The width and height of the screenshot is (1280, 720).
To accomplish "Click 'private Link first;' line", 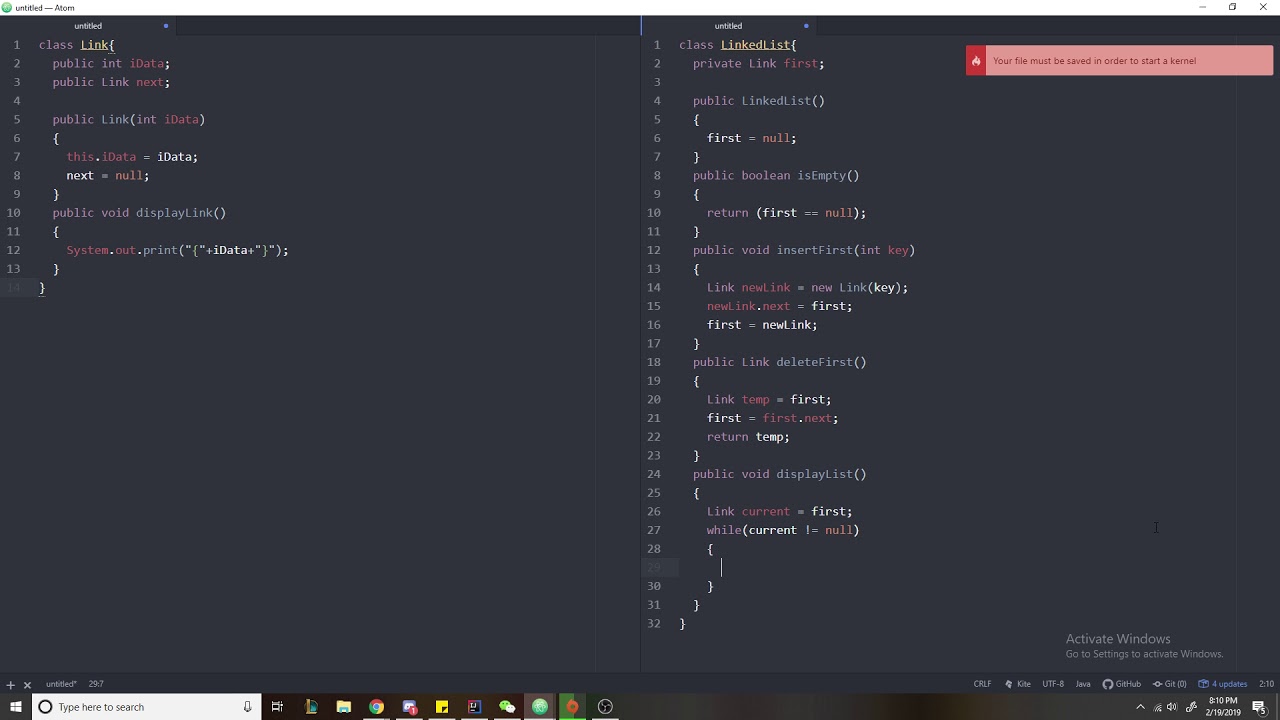I will [x=759, y=64].
